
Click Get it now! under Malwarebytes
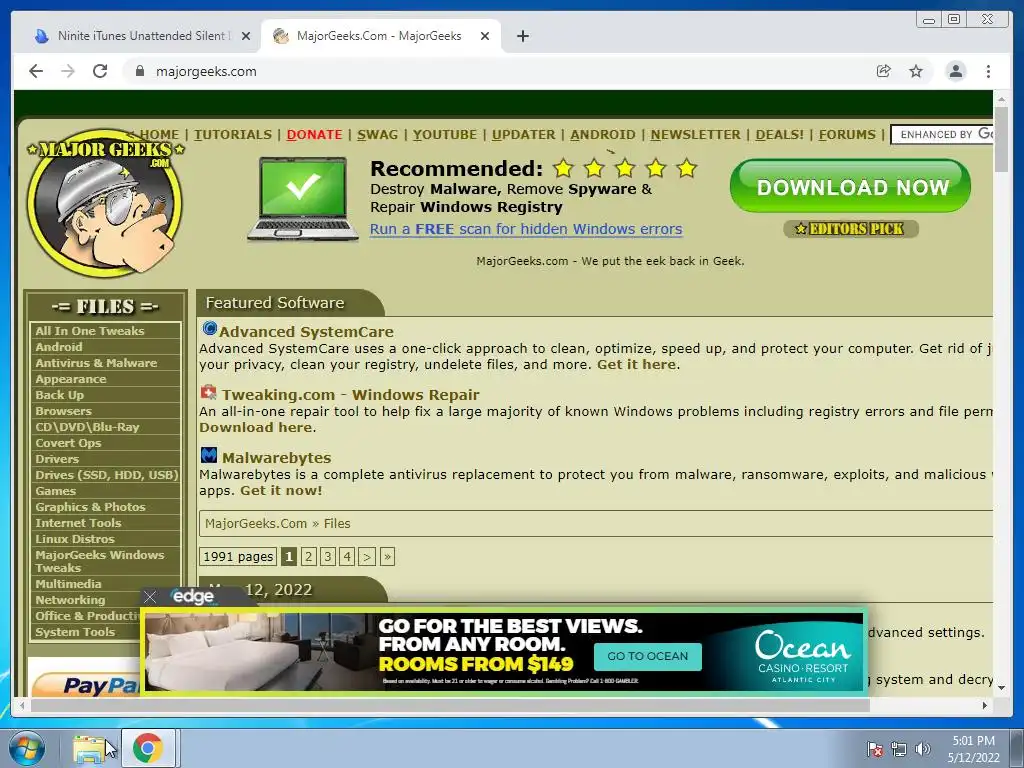(x=281, y=490)
